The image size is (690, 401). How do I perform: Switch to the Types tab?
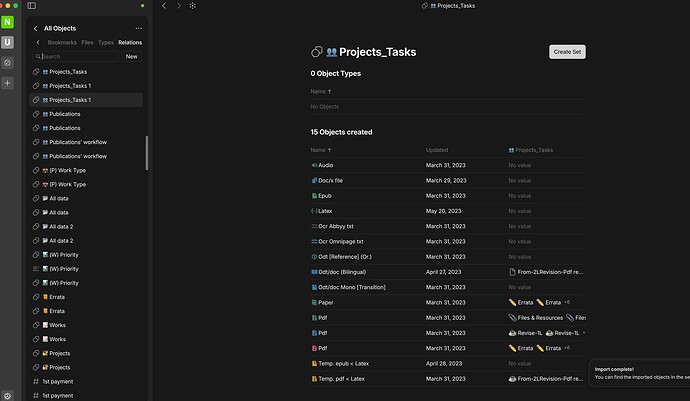pos(106,42)
